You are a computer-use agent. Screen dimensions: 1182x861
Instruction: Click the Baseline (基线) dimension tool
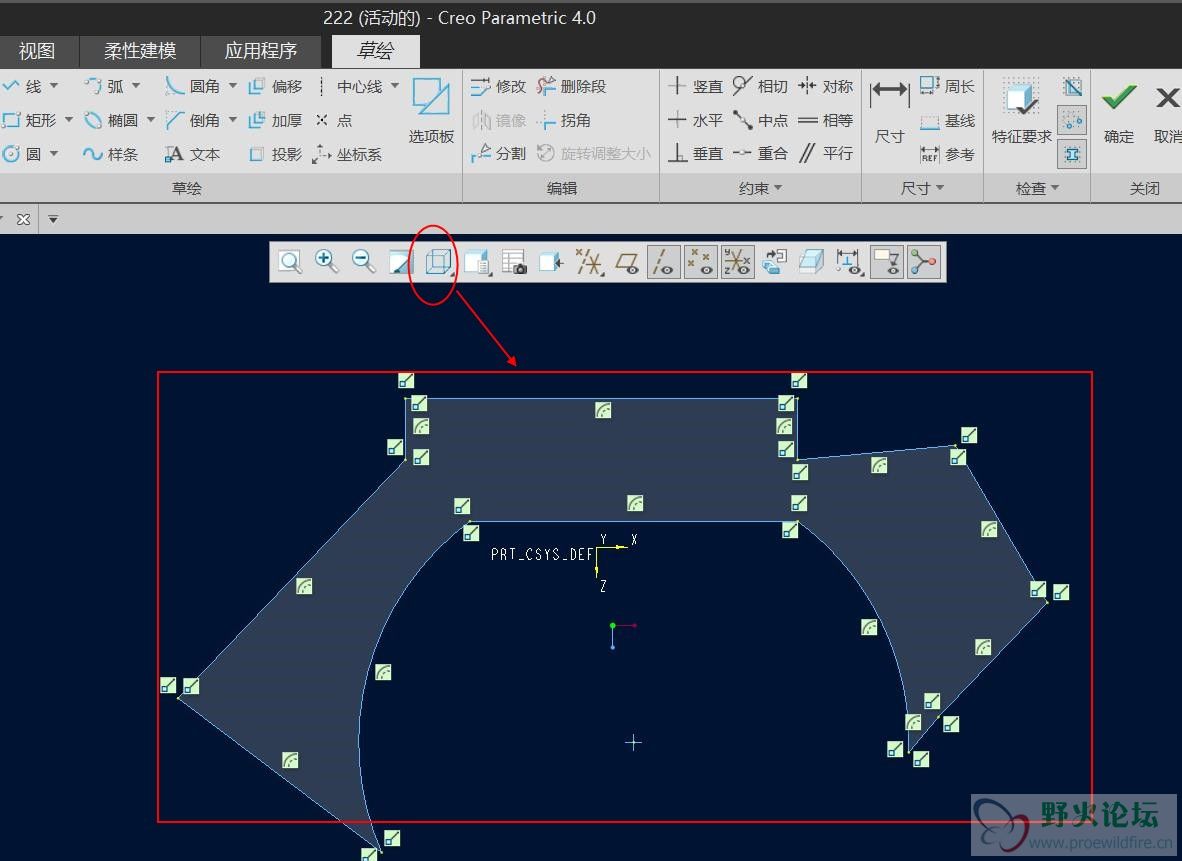click(948, 121)
